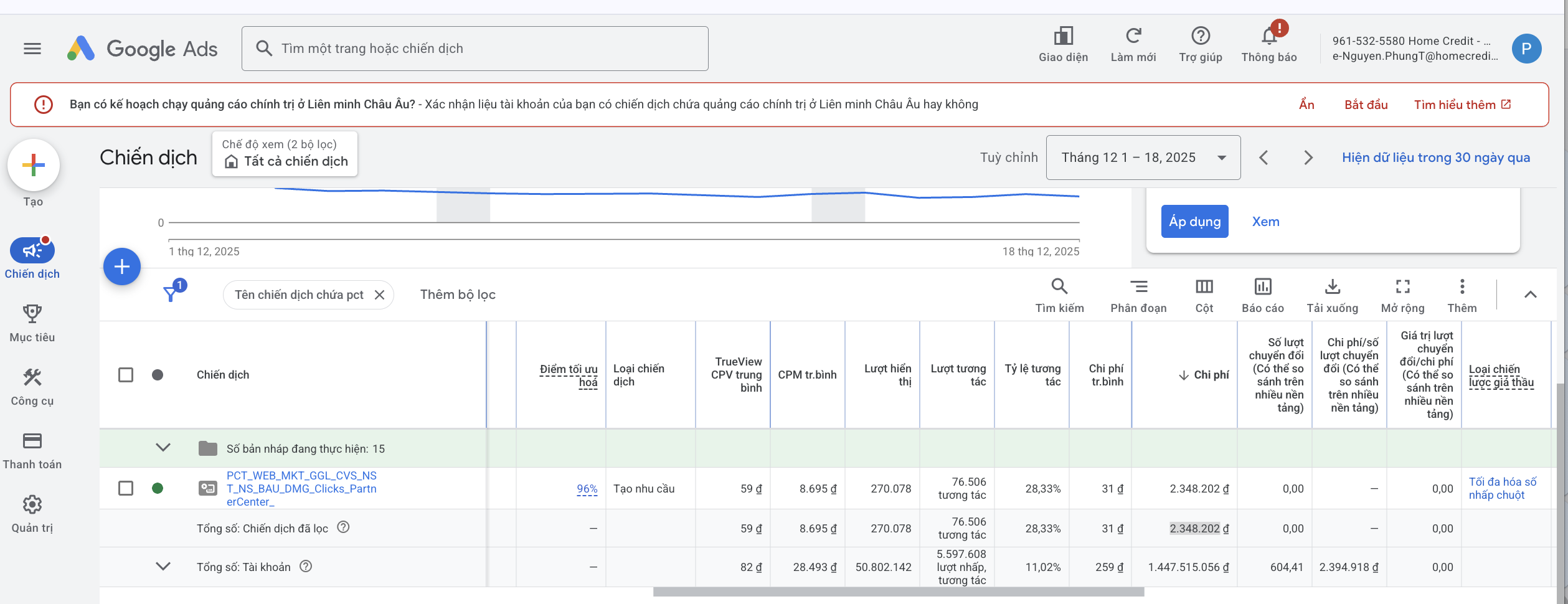Tick the select-all campaigns header checkbox
This screenshot has height=604, width=1568.
tap(126, 375)
